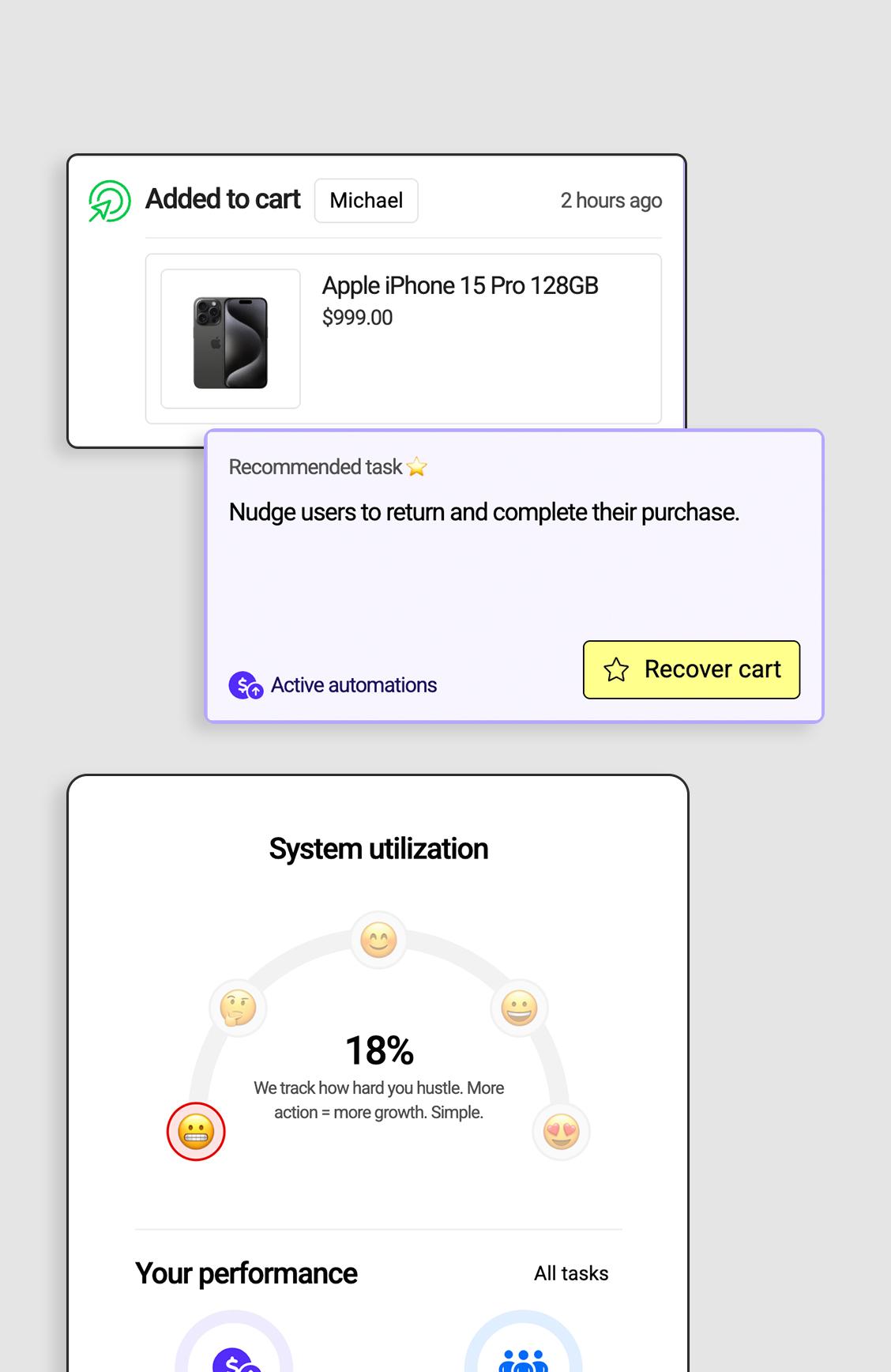Screen dimensions: 891x1372
Task: Select the grimacing emoji on gauge
Action: 196,1132
